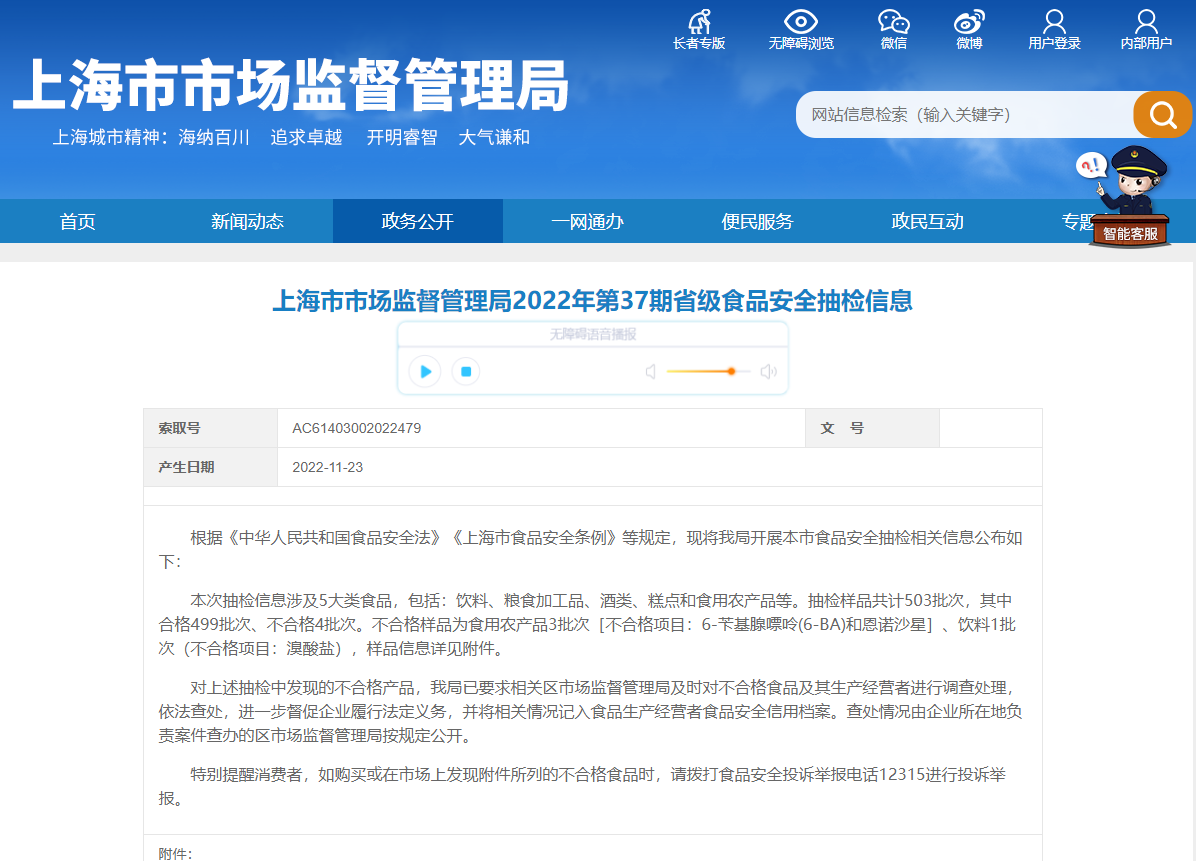
Task: Go to the 首页 home tab
Action: [78, 222]
